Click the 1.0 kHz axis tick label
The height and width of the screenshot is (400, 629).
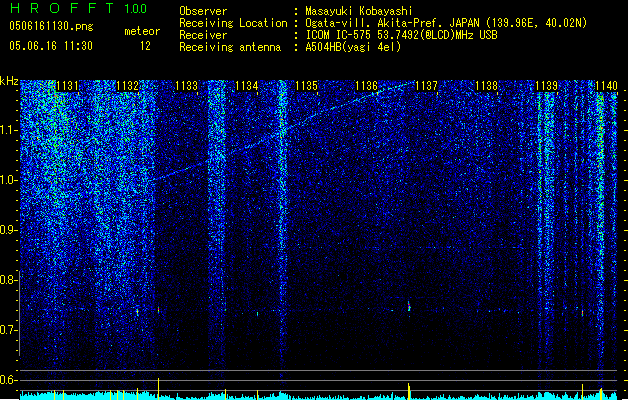[8, 180]
